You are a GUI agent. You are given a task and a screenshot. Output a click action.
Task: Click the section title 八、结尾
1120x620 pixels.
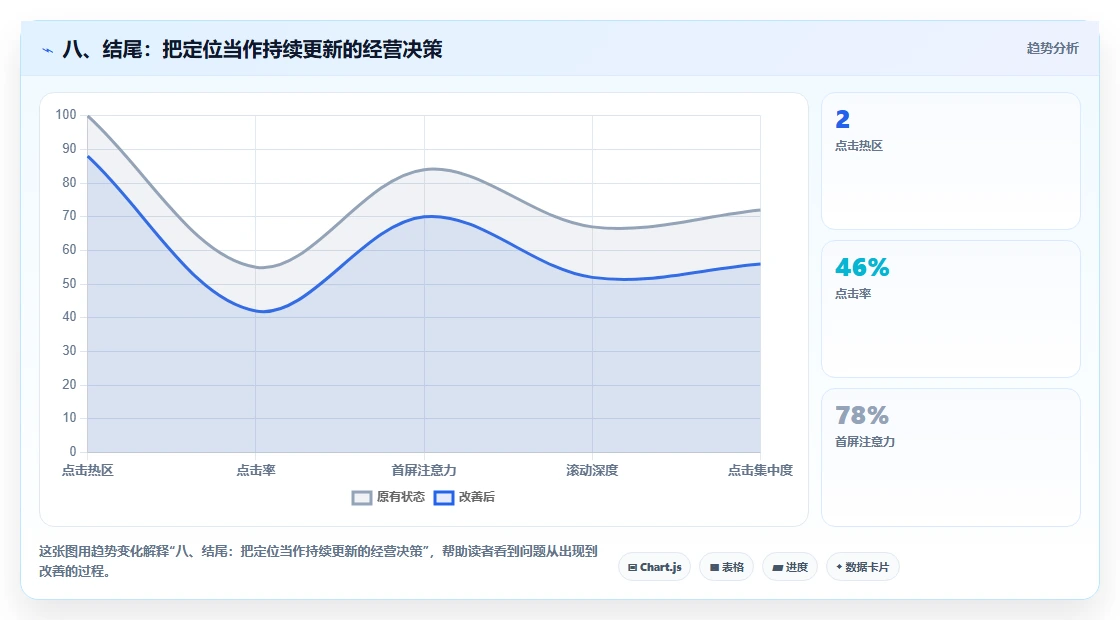252,49
